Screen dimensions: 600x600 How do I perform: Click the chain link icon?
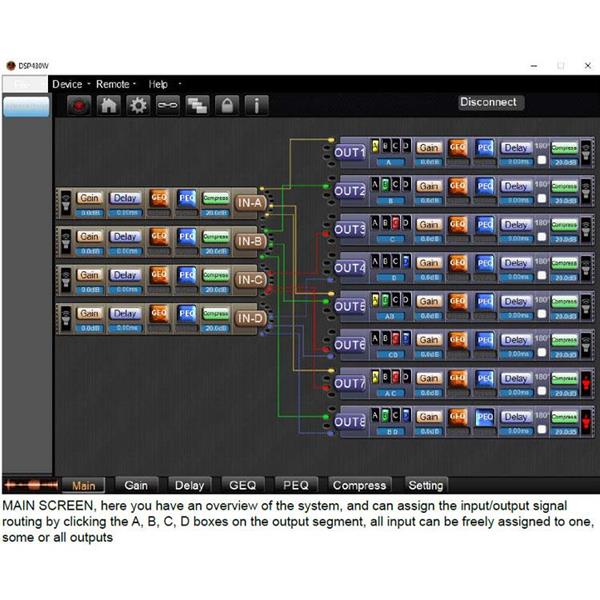click(166, 104)
